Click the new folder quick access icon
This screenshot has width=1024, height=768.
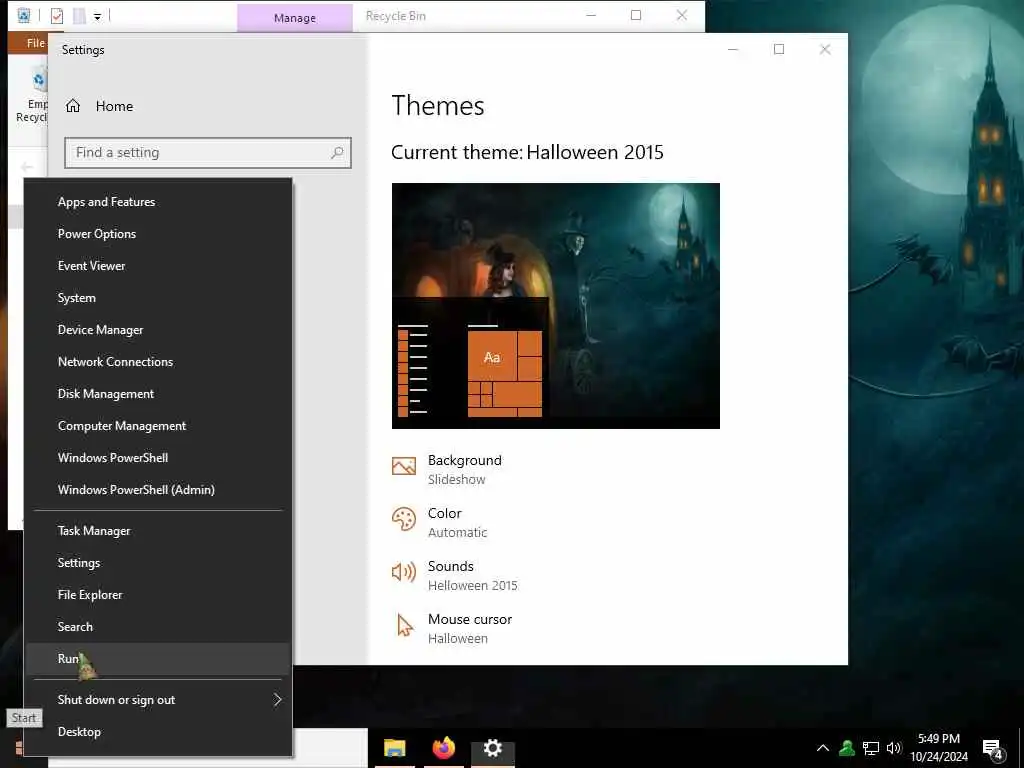79,16
